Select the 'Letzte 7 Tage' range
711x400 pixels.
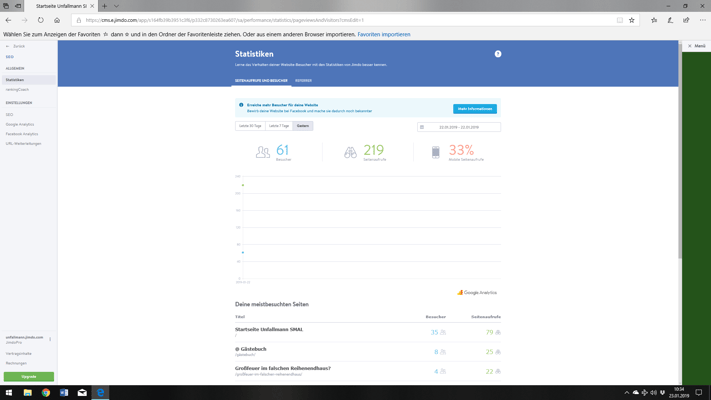[279, 126]
